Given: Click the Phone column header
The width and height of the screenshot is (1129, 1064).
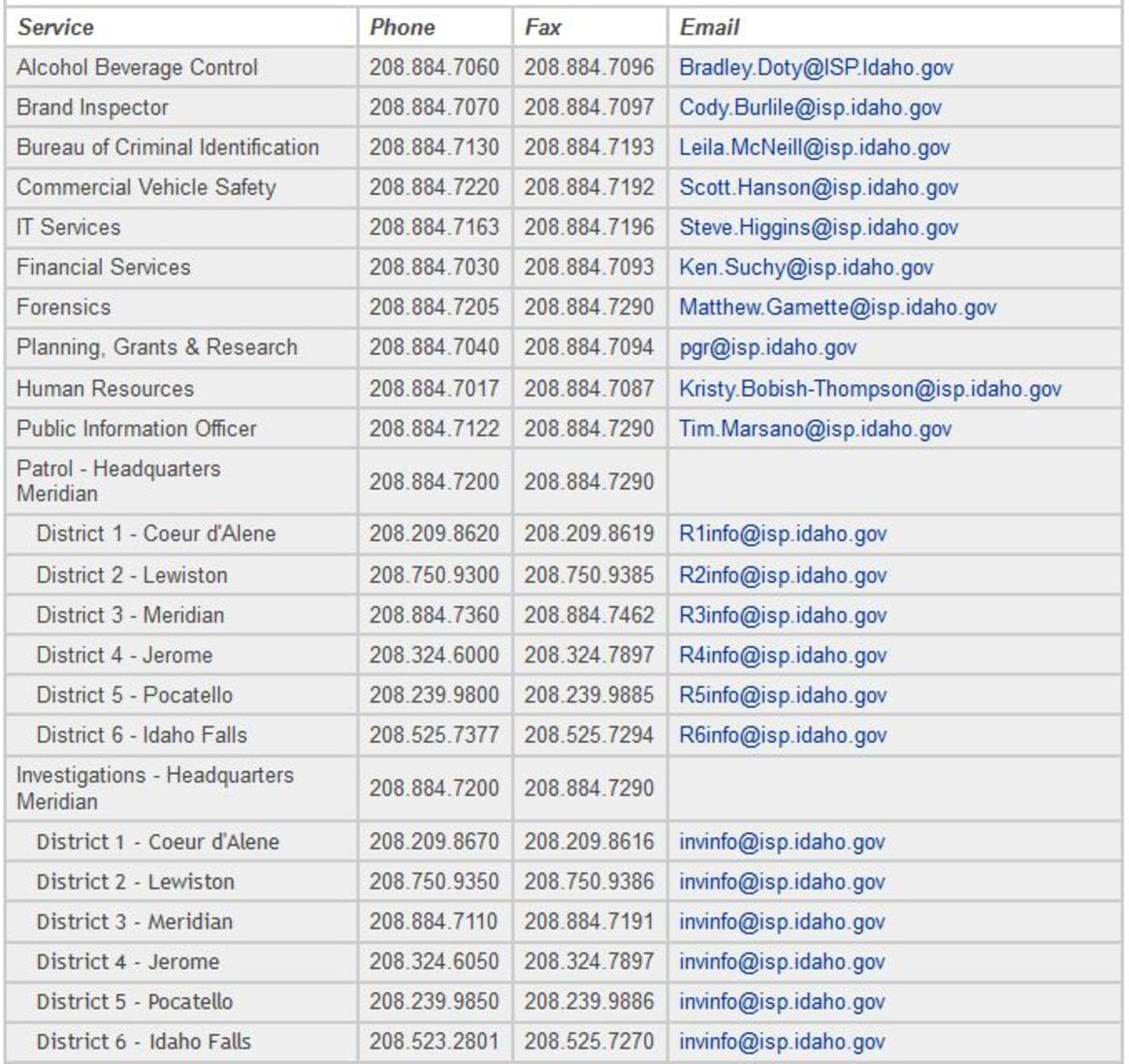Looking at the screenshot, I should (402, 27).
